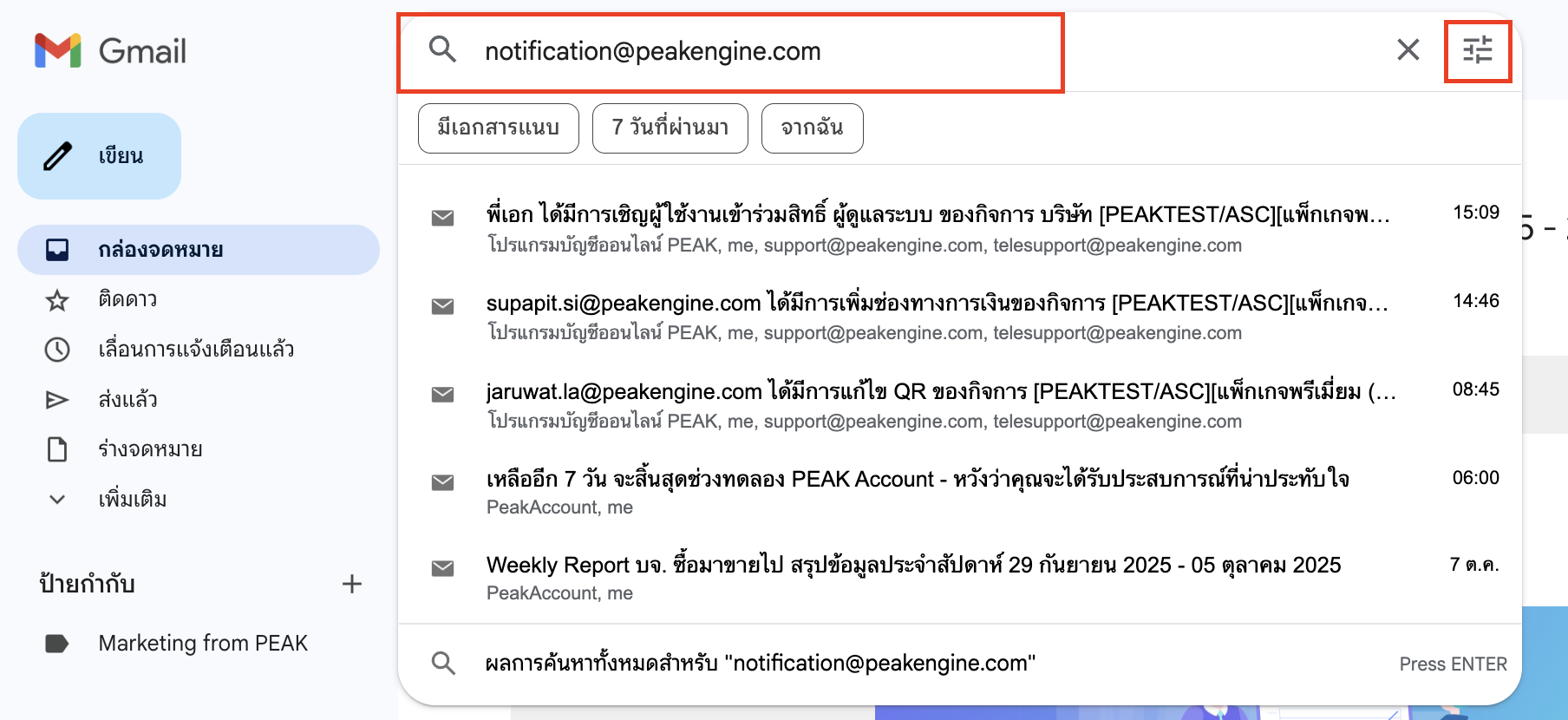Viewport: 1568px width, 720px height.
Task: Click the Press ENTER hint
Action: click(1453, 664)
